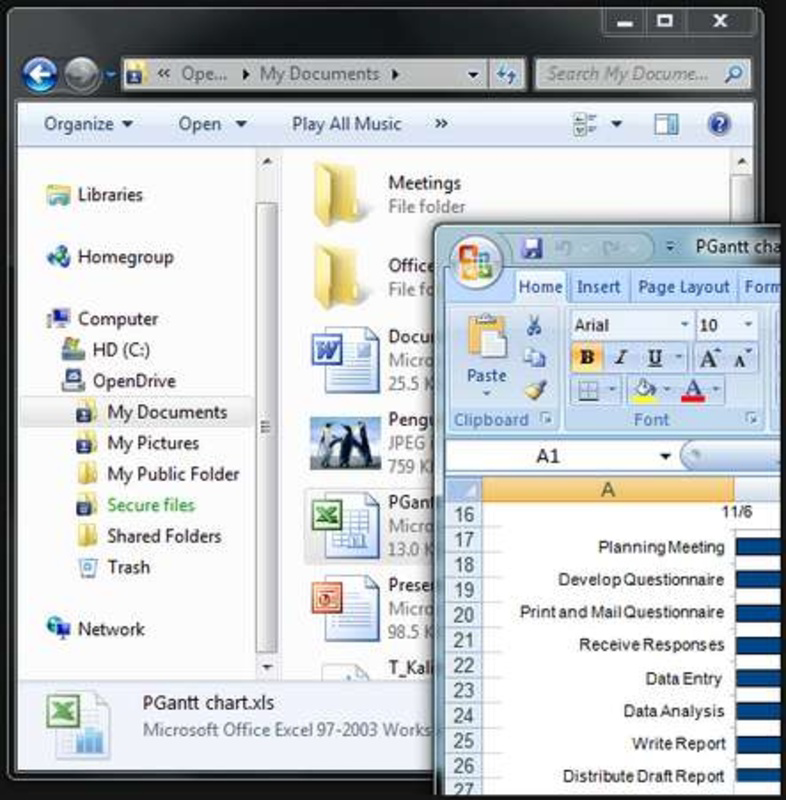Image resolution: width=786 pixels, height=800 pixels.
Task: Click the Borders icon in Font group
Action: (x=588, y=391)
